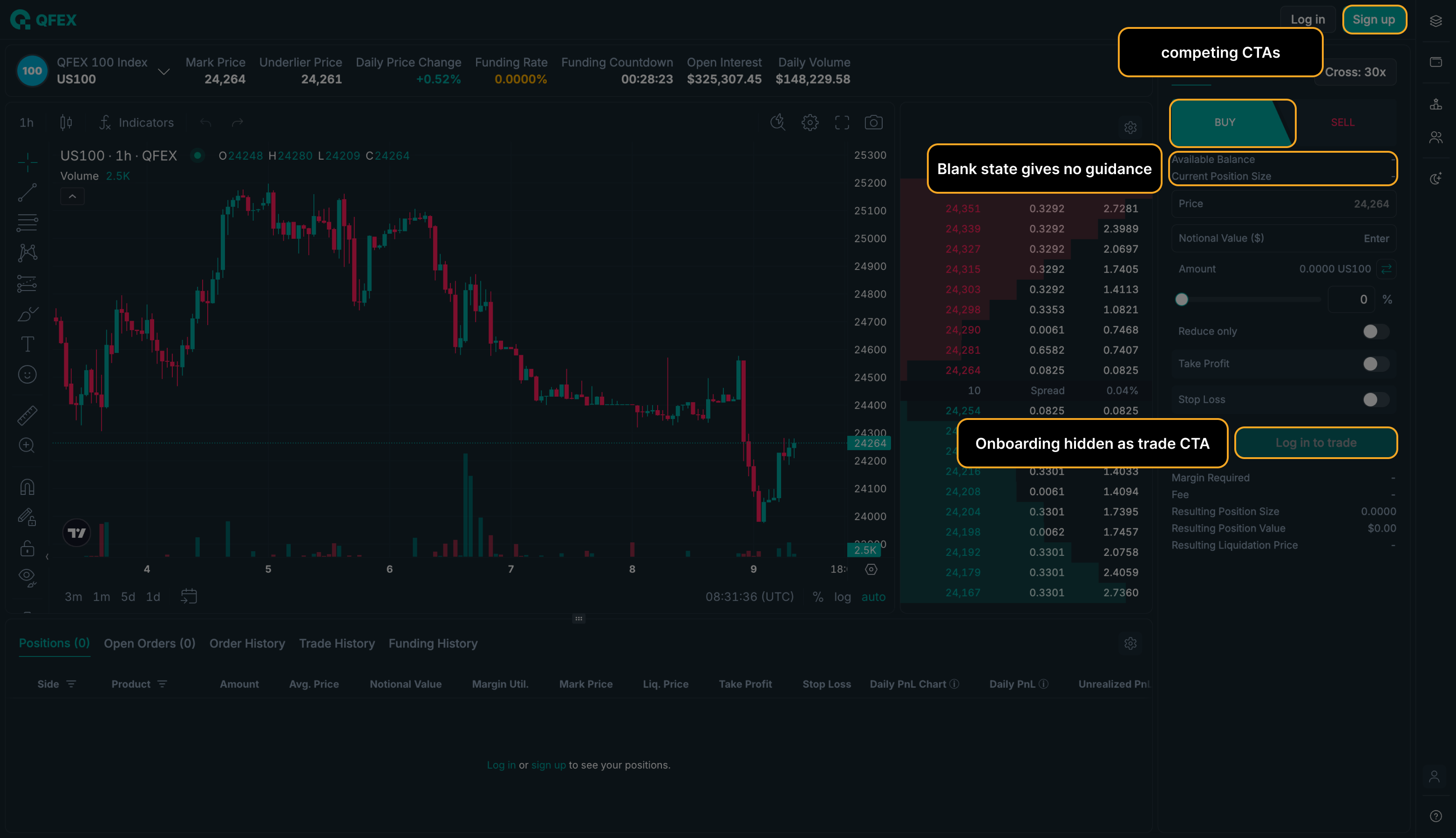1456x838 pixels.
Task: Take a chart snapshot with camera icon
Action: (x=873, y=122)
